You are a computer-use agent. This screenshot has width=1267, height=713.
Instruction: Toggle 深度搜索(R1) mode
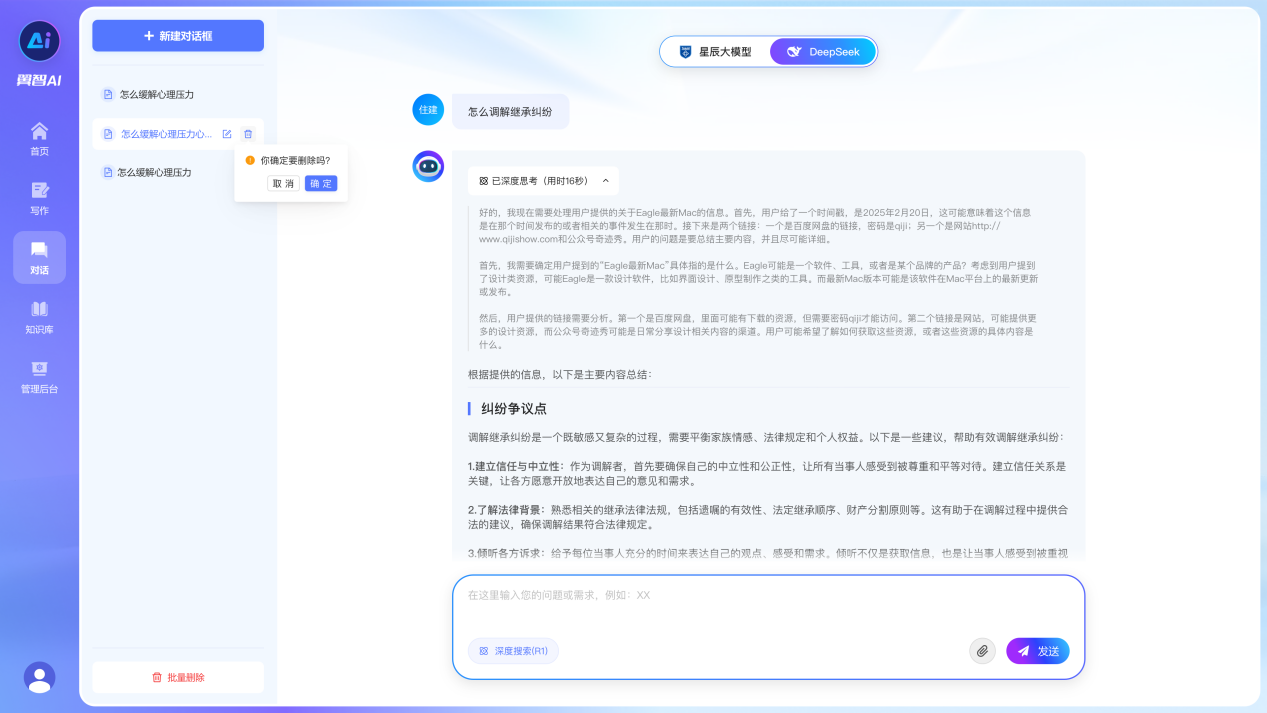point(513,651)
